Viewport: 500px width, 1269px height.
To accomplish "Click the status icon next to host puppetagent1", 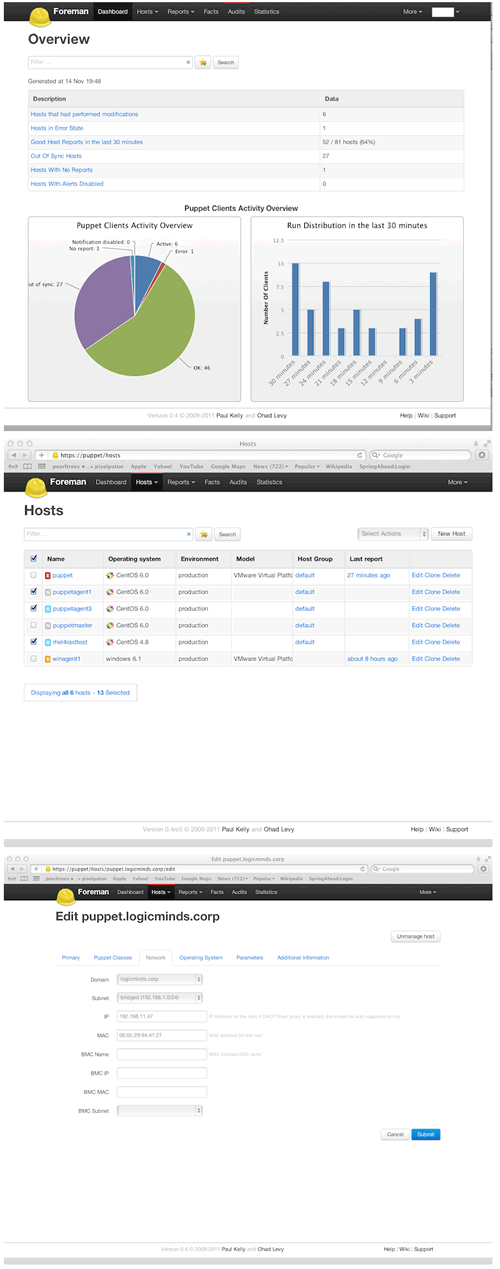I will pyautogui.click(x=48, y=592).
